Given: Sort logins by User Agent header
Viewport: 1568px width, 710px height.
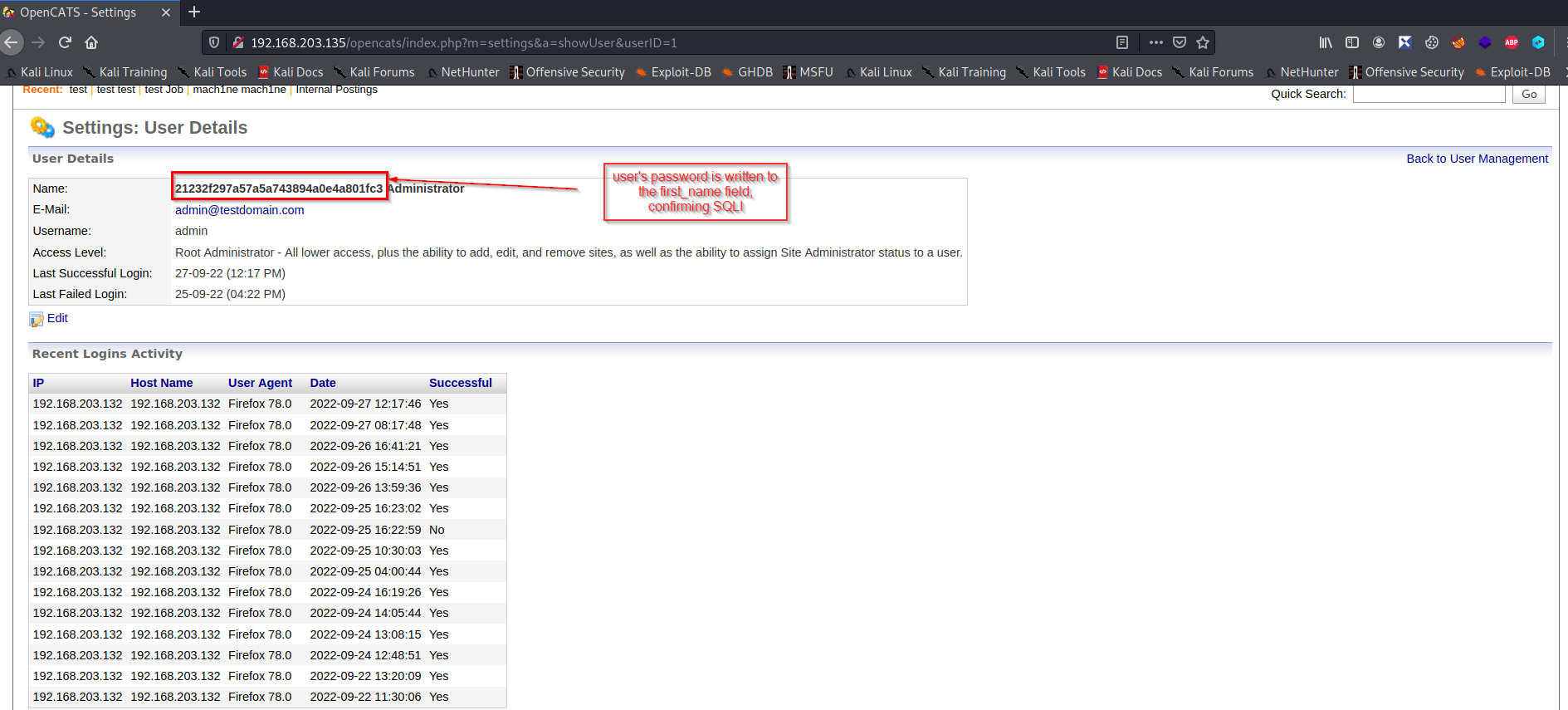Looking at the screenshot, I should [260, 383].
